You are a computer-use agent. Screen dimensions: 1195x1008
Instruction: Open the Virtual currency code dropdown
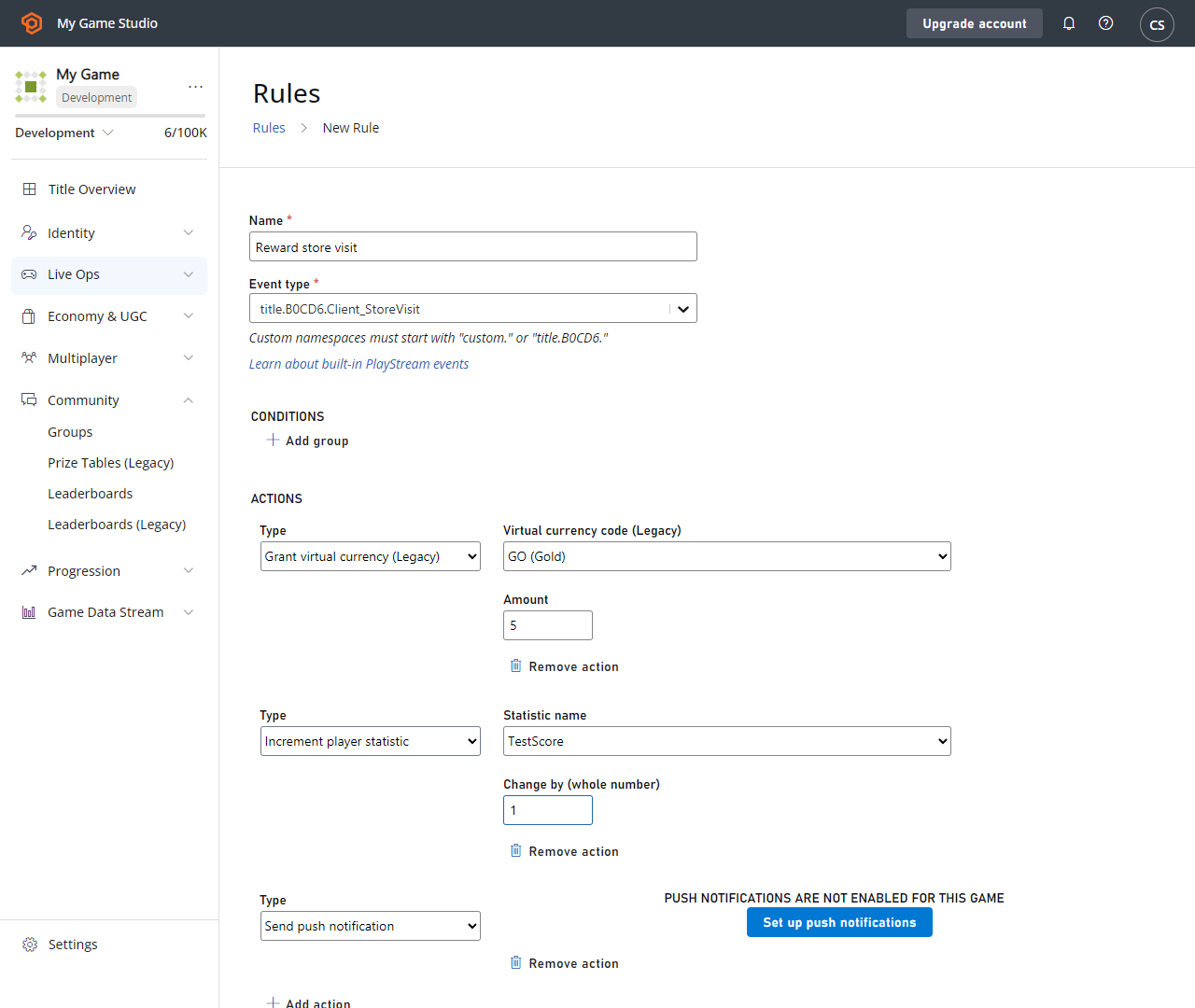[727, 556]
